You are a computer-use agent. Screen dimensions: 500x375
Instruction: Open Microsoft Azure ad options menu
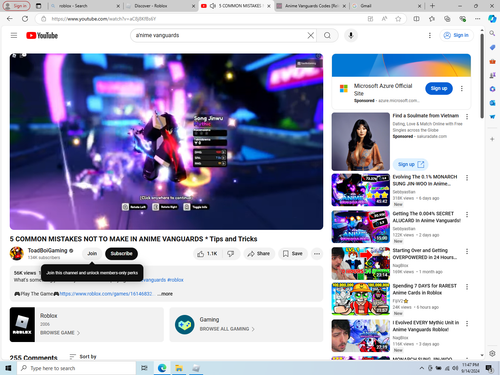click(x=462, y=88)
